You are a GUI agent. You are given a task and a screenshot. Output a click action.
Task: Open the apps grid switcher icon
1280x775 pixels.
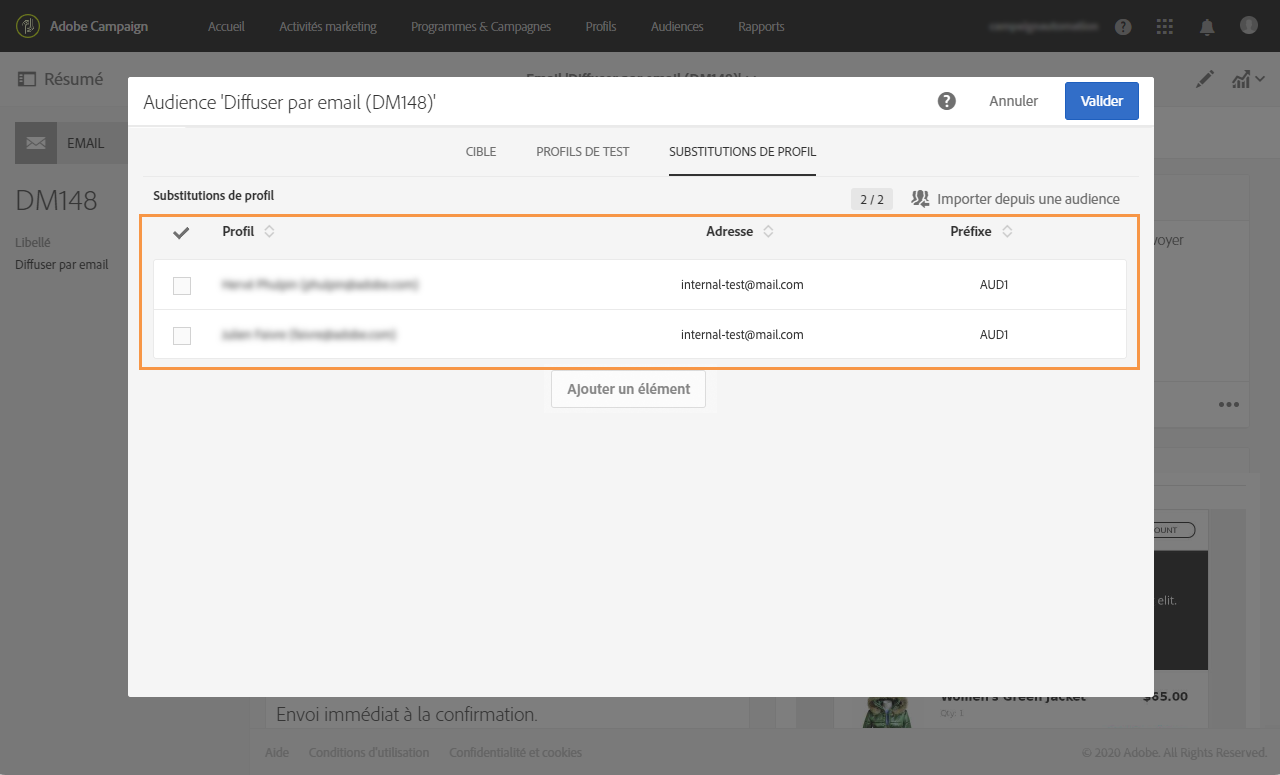(1165, 27)
